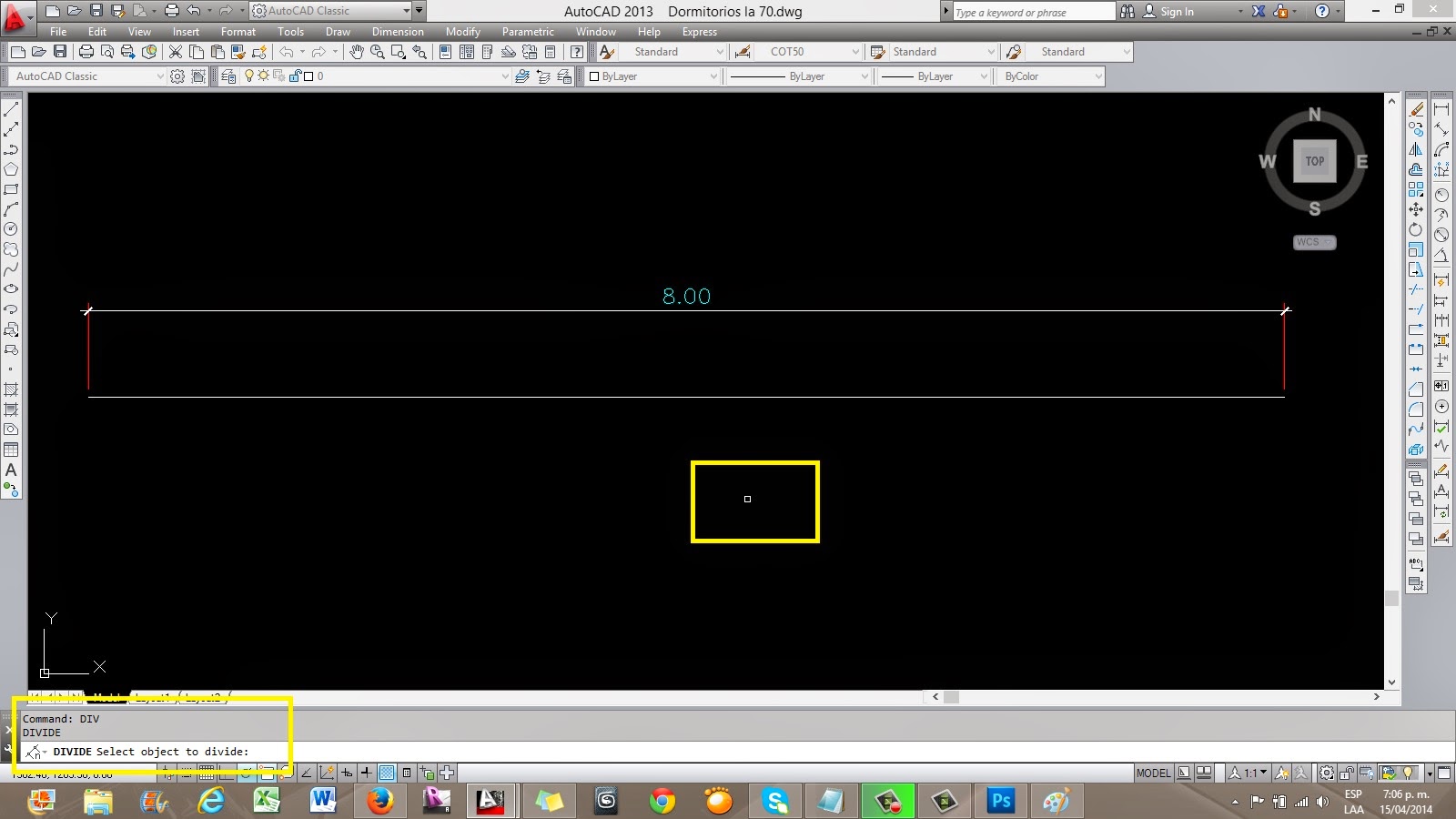The image size is (1456, 819).
Task: Open the Layer Properties Manager
Action: tap(228, 76)
